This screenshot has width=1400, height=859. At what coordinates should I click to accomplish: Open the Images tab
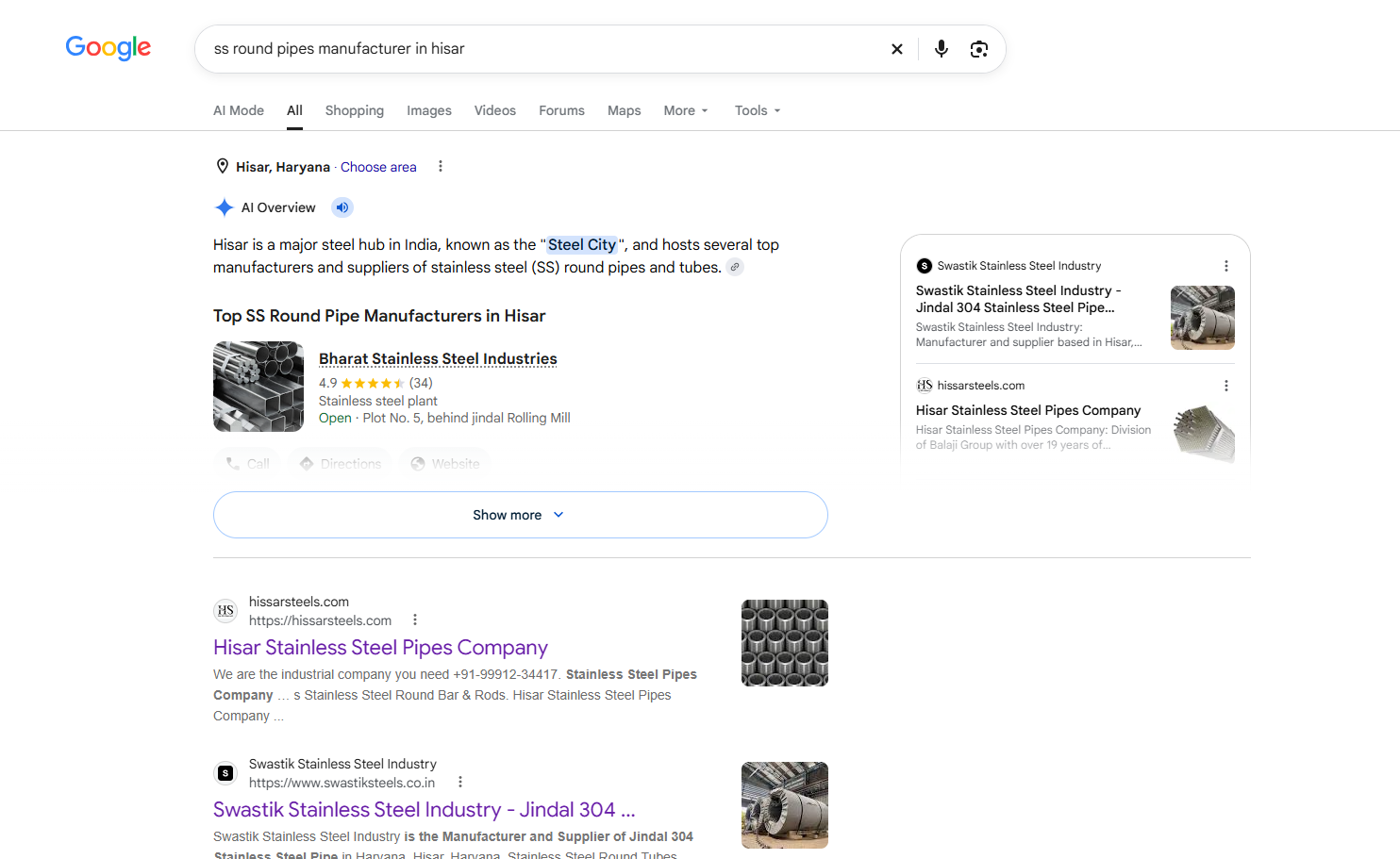click(x=429, y=110)
